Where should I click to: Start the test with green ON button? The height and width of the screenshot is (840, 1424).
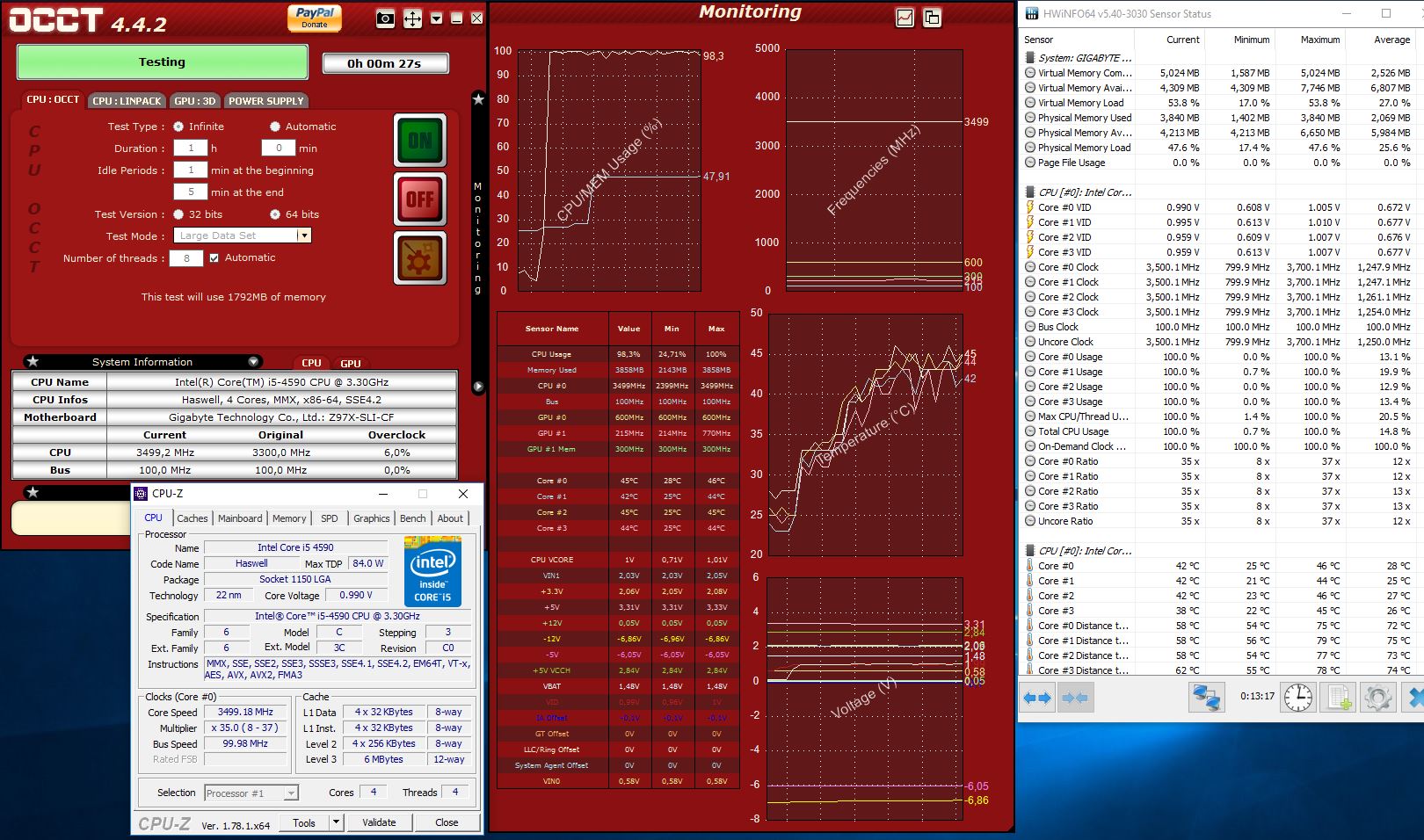(420, 141)
